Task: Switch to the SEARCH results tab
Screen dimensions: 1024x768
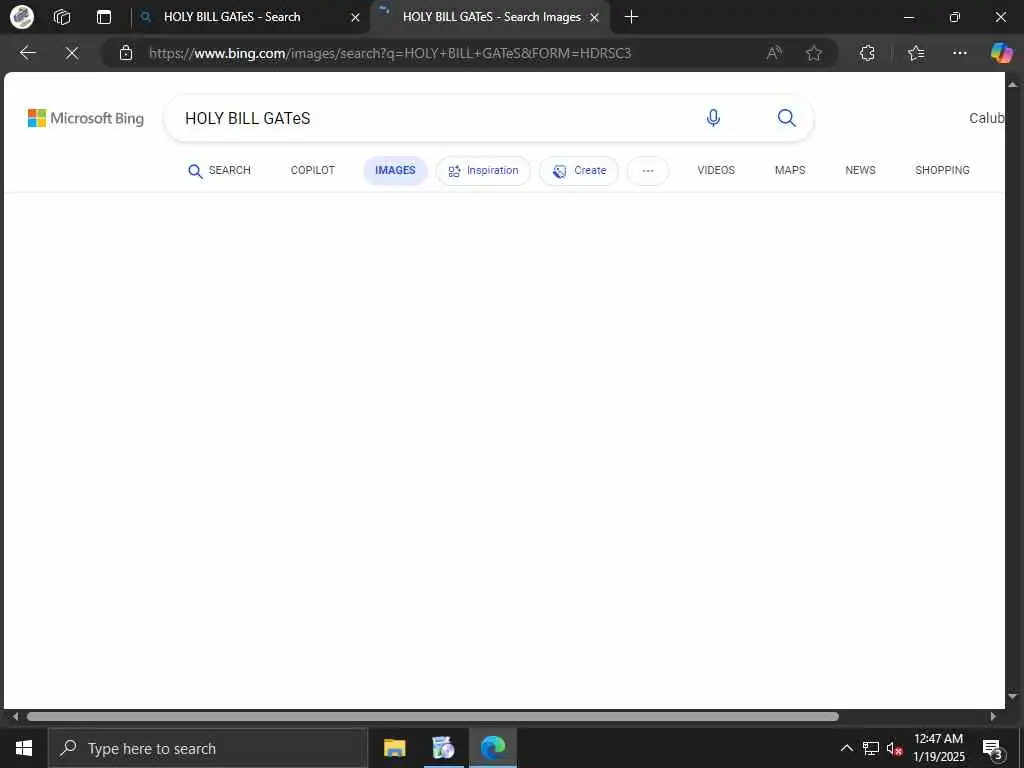Action: click(x=219, y=170)
